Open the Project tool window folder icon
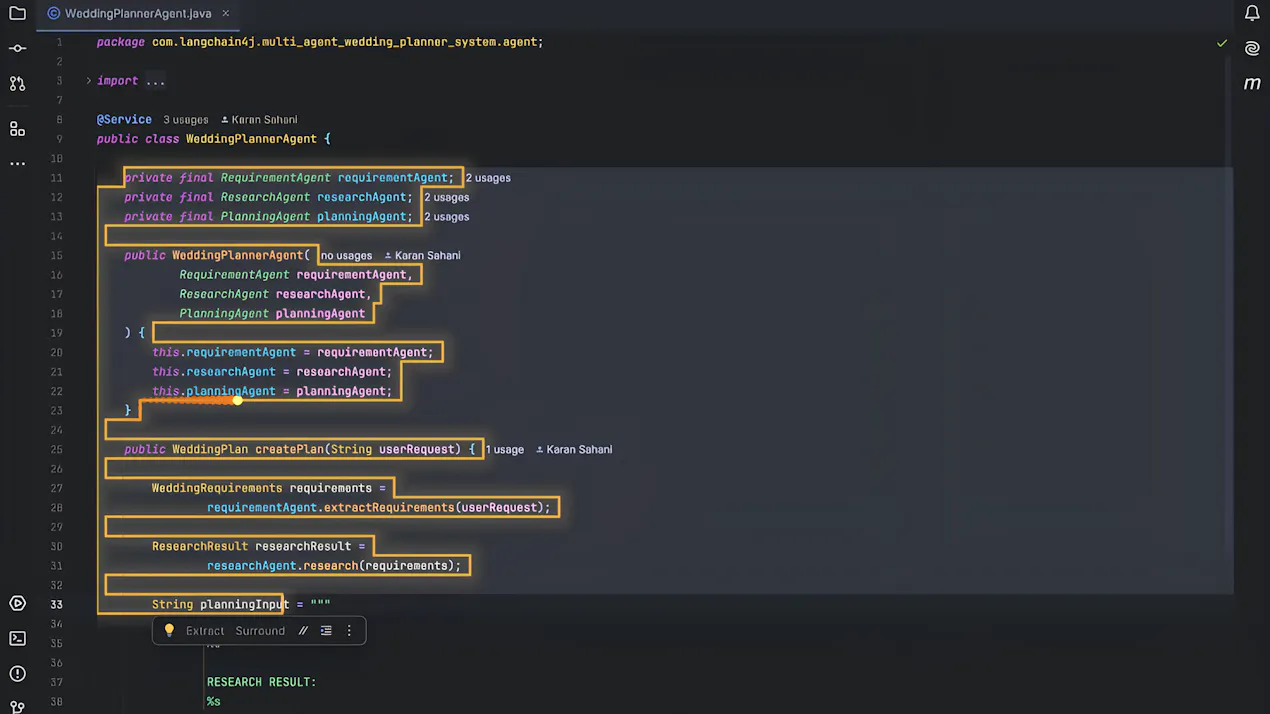This screenshot has height=714, width=1270. tap(17, 13)
